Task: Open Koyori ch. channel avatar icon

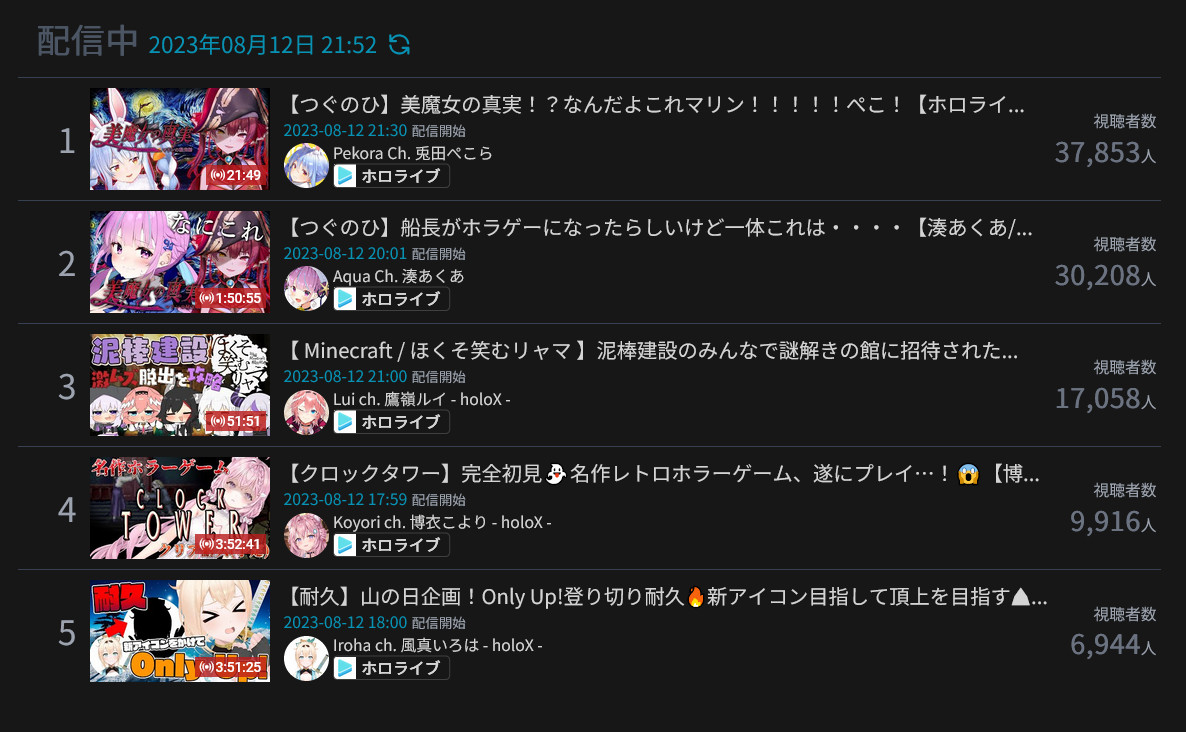Action: [x=306, y=535]
